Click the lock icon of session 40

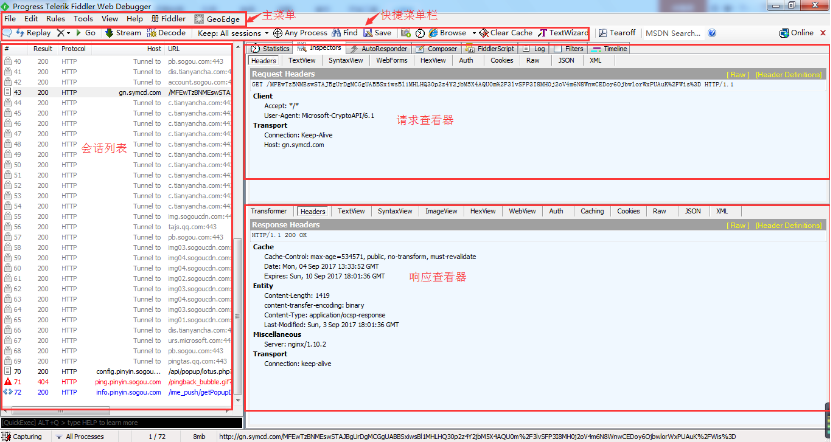tap(7, 61)
